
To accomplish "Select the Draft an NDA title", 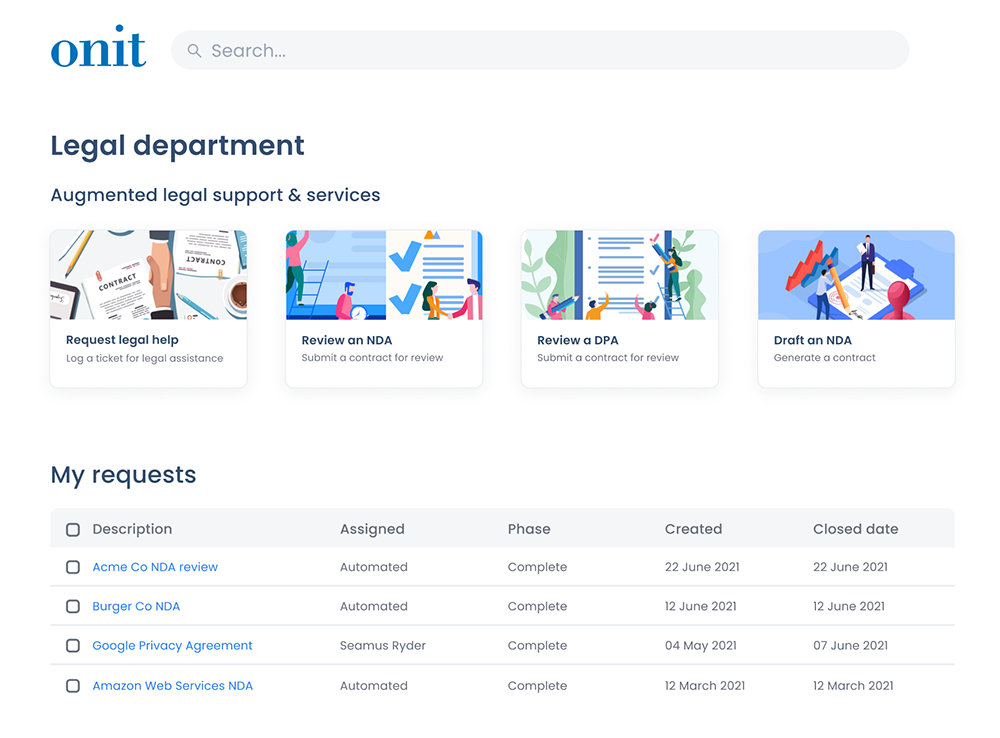I will coord(812,340).
